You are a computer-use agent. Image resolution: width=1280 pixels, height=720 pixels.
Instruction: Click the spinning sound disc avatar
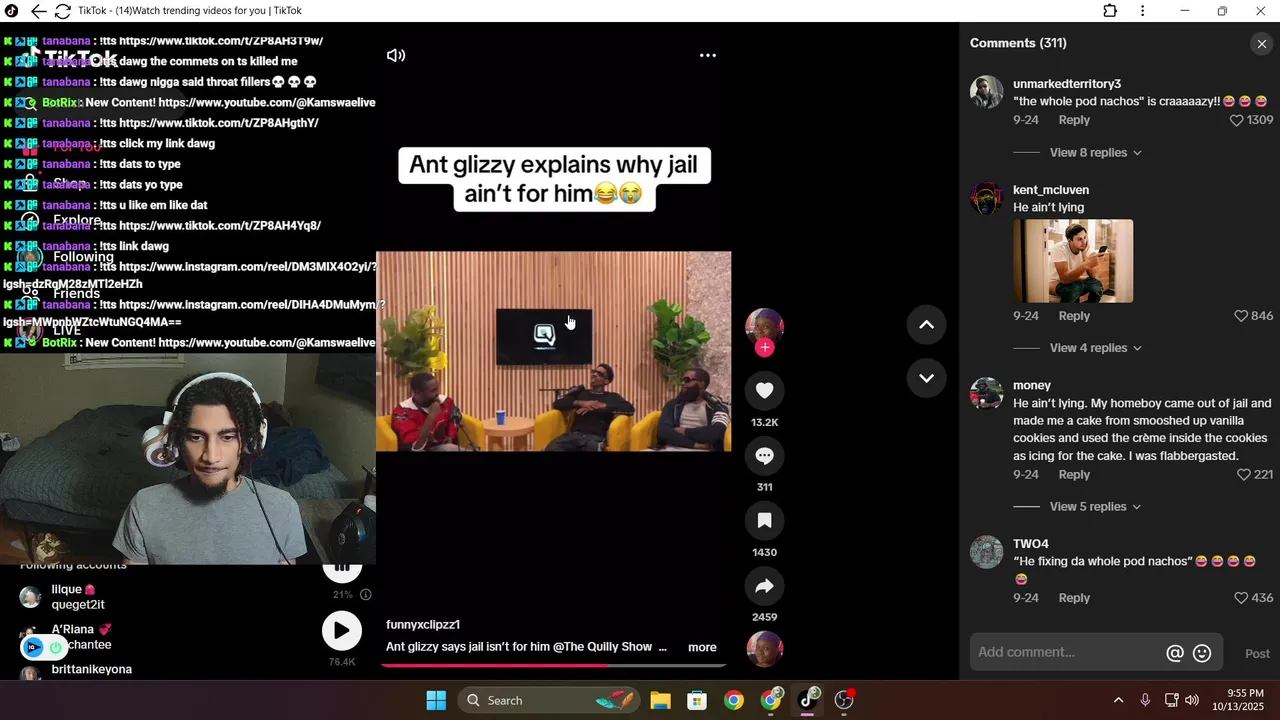click(765, 649)
